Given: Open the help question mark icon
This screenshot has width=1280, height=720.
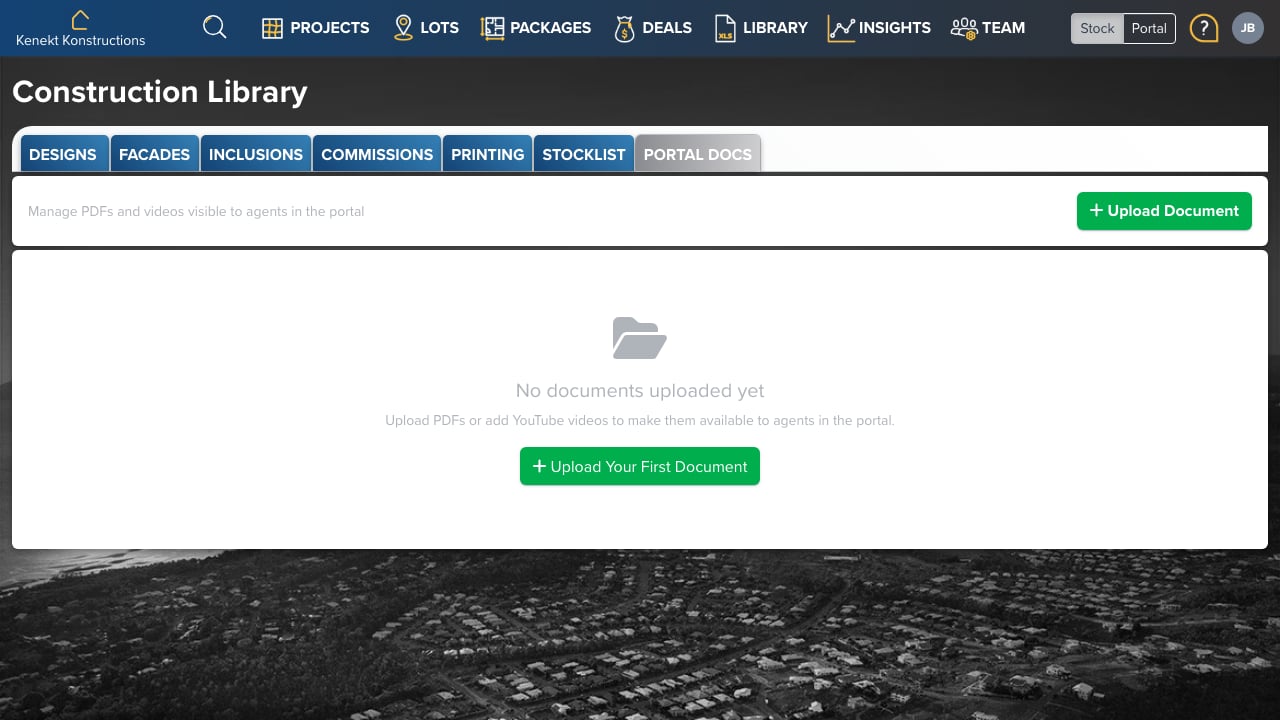Looking at the screenshot, I should click(1203, 28).
